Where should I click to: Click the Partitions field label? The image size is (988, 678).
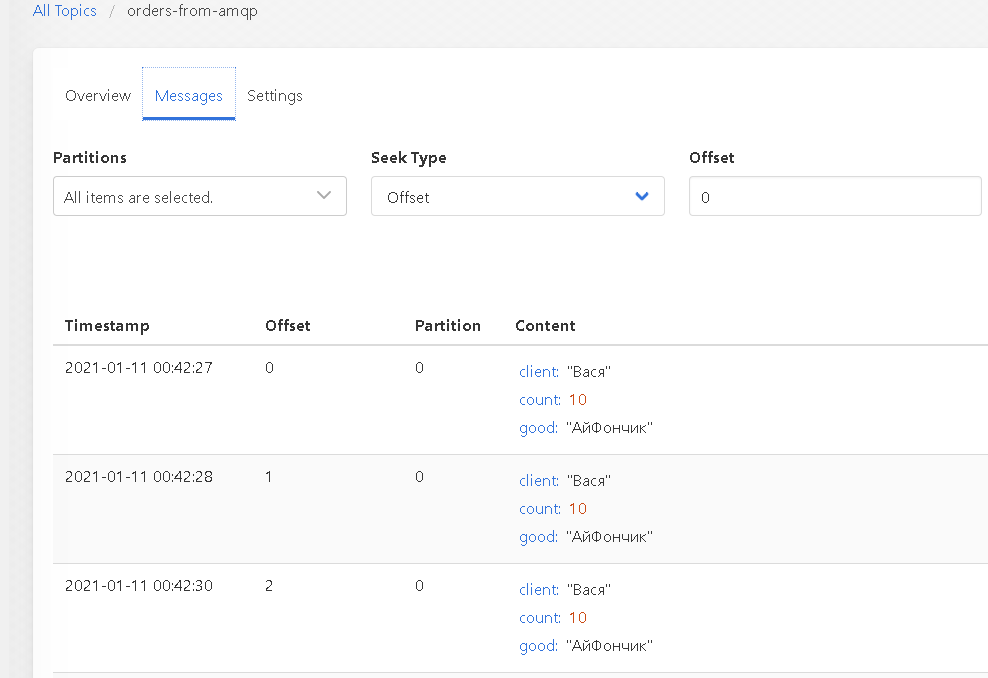[x=90, y=158]
